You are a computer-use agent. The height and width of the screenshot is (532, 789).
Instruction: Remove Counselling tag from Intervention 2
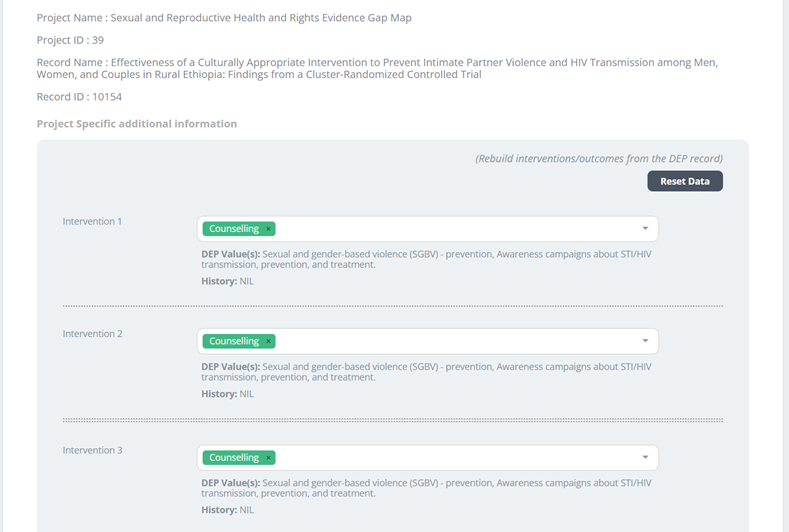(x=268, y=341)
